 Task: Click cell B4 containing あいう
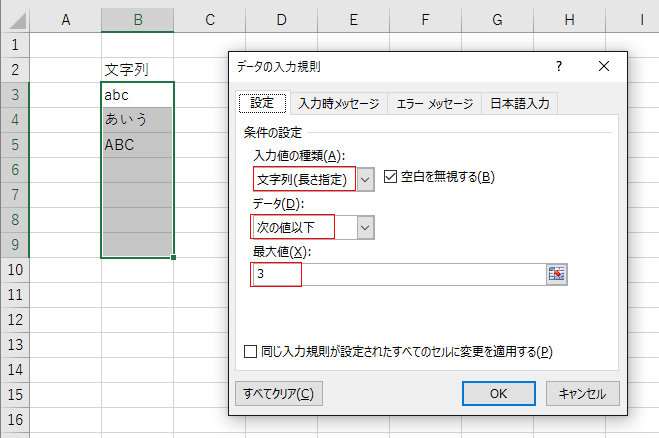coord(137,120)
